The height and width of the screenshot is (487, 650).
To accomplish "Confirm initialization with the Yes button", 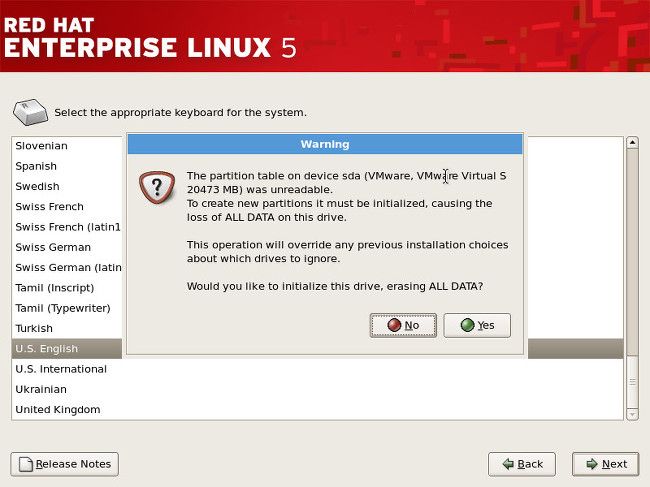I will pyautogui.click(x=477, y=325).
